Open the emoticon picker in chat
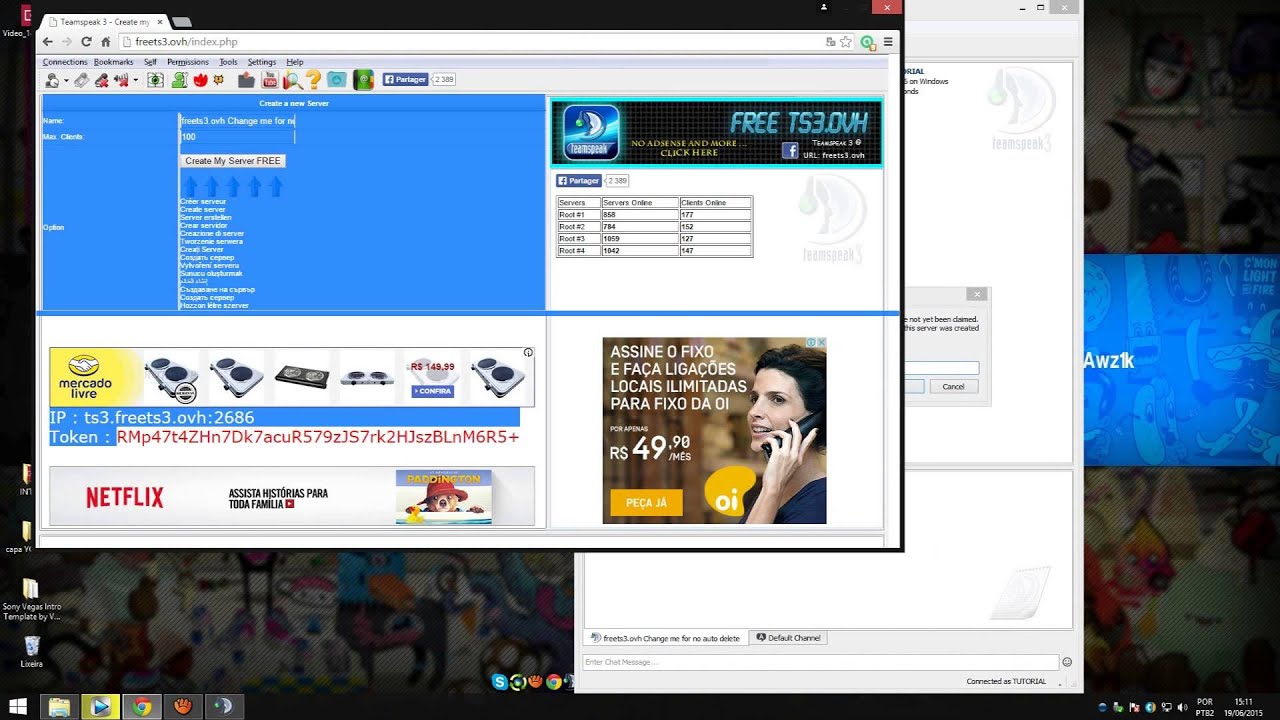The image size is (1280, 720). click(x=1067, y=662)
